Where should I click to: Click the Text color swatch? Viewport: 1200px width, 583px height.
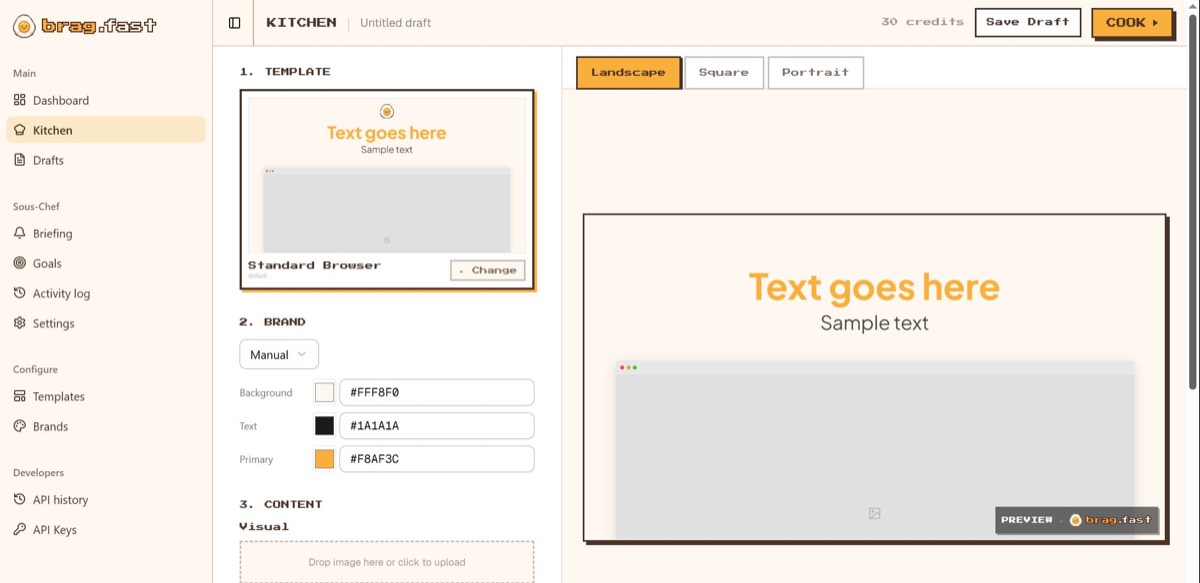point(324,426)
